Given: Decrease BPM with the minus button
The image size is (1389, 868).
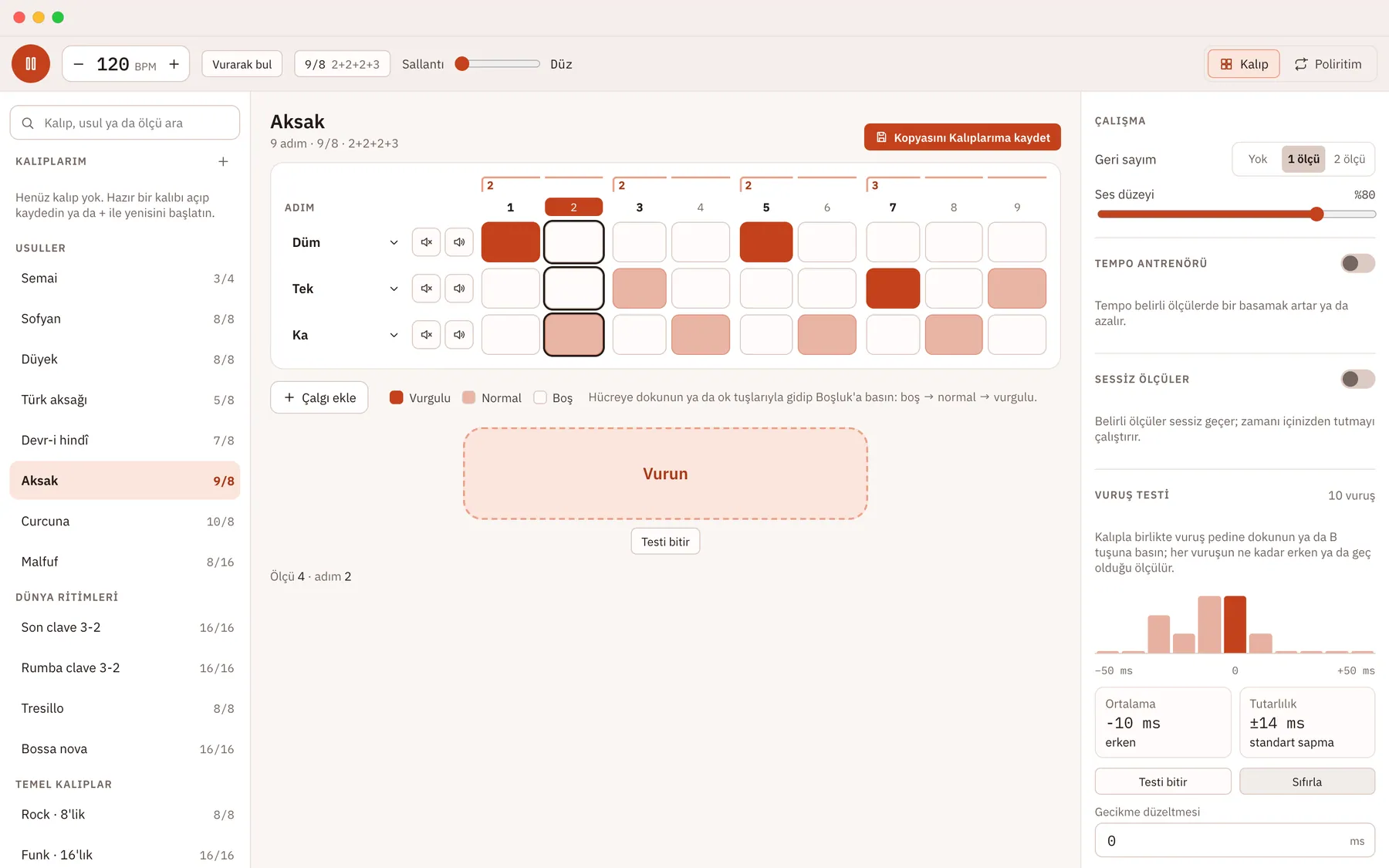Looking at the screenshot, I should pyautogui.click(x=79, y=64).
